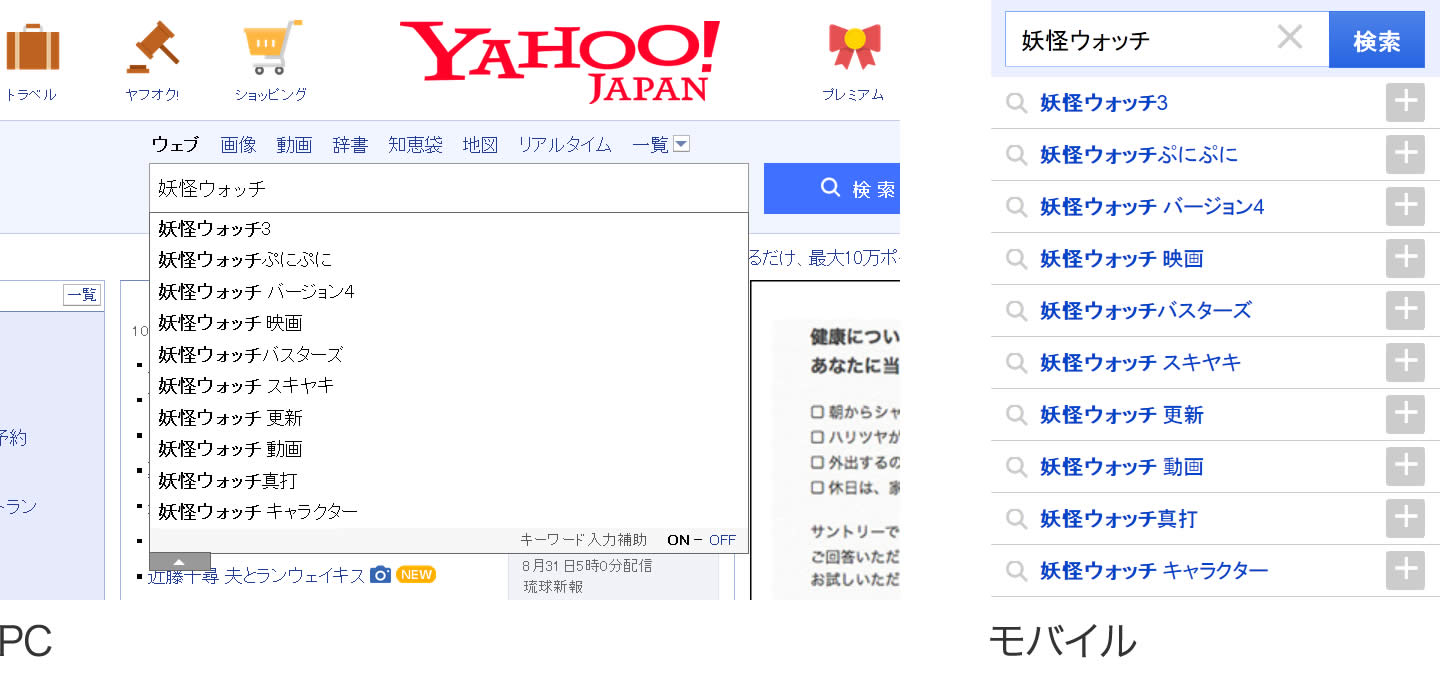Choose PC suggestion 妖怪ウォッチ真打

point(449,481)
